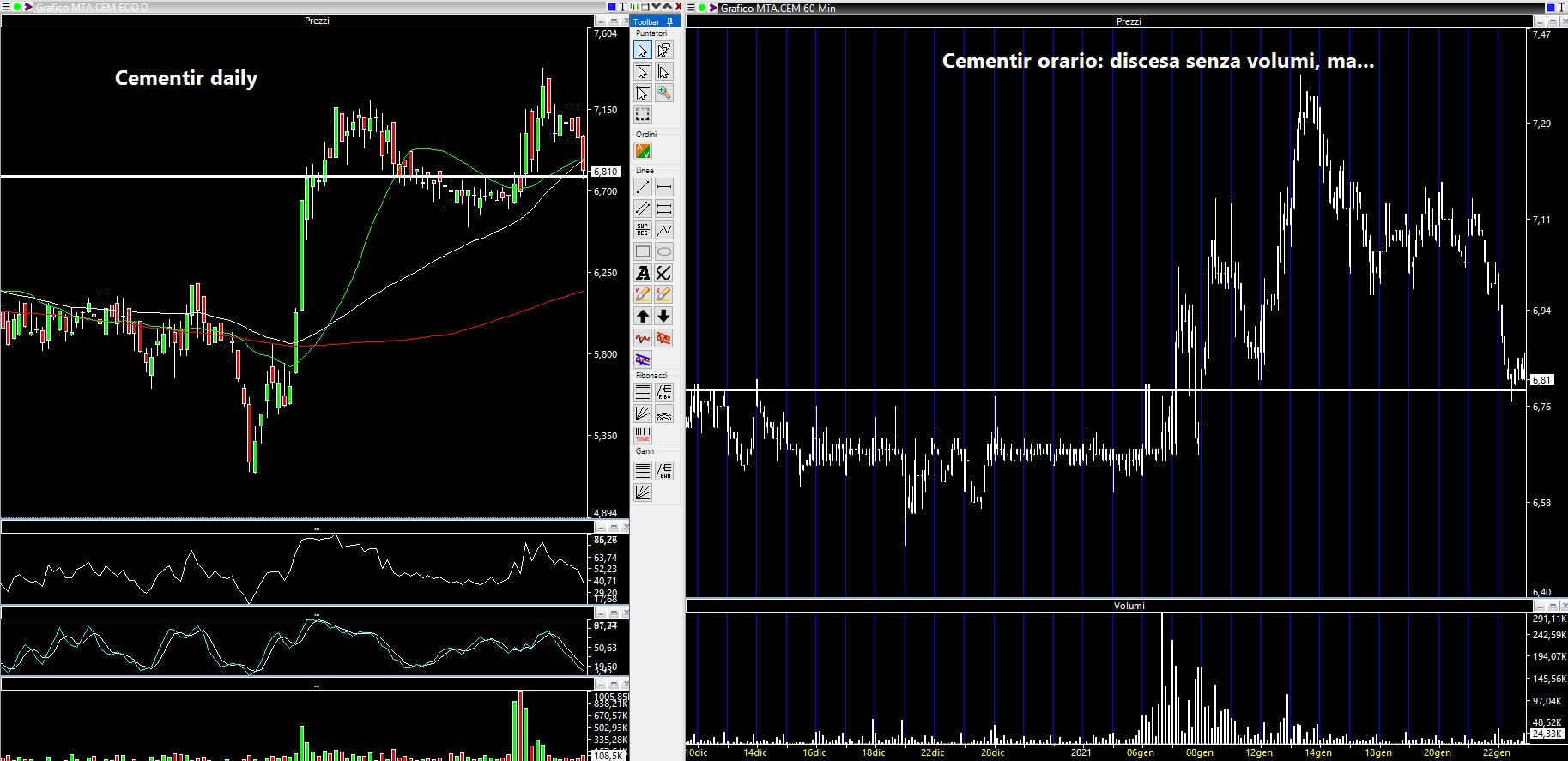1568x761 pixels.
Task: Click purple arrow on daily chart title
Action: 28,7
